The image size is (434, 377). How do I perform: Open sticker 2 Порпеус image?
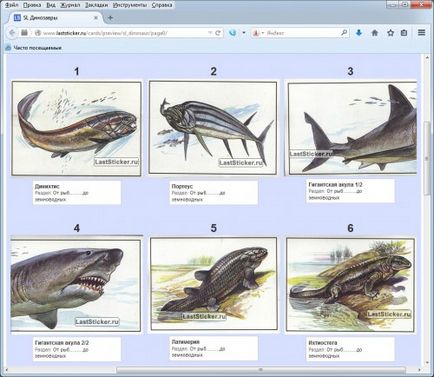pyautogui.click(x=213, y=127)
